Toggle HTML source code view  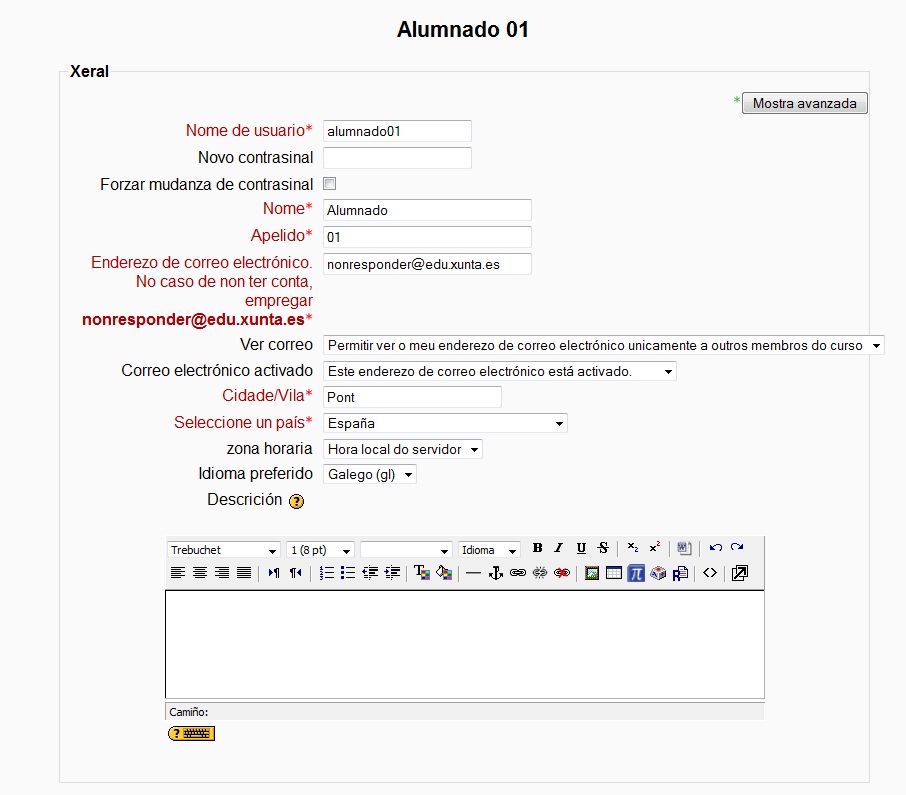709,573
